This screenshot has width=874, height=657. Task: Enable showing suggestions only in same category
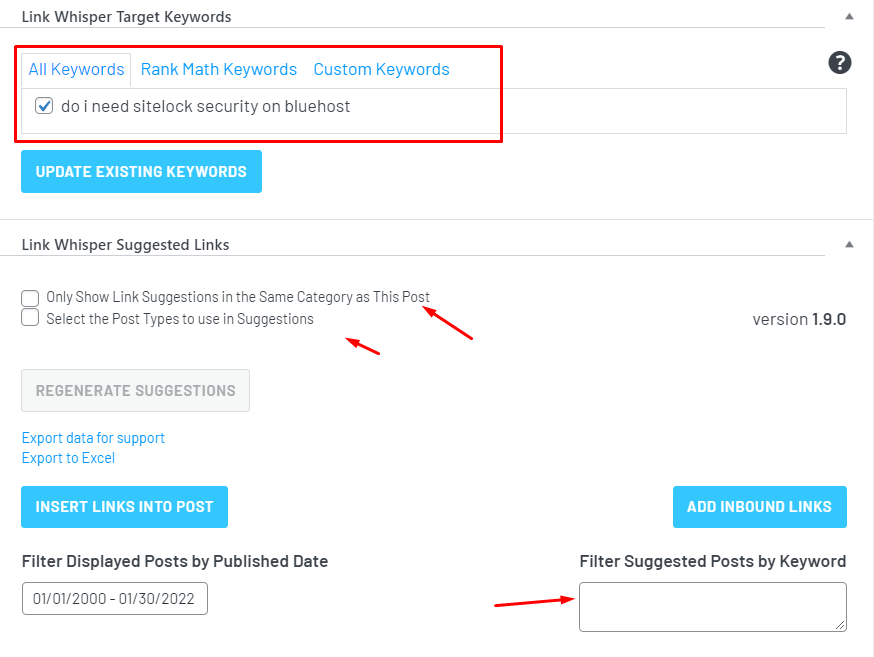tap(30, 297)
